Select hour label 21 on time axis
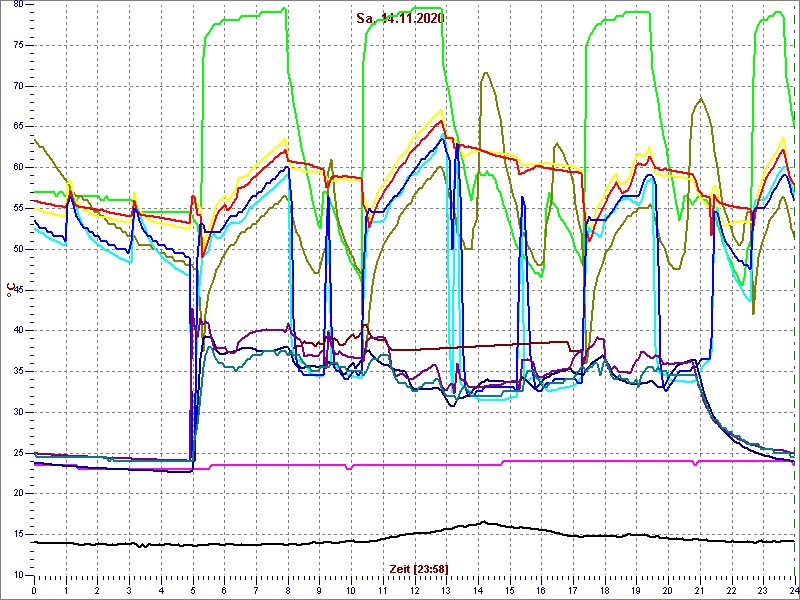800x600 pixels. (x=699, y=590)
